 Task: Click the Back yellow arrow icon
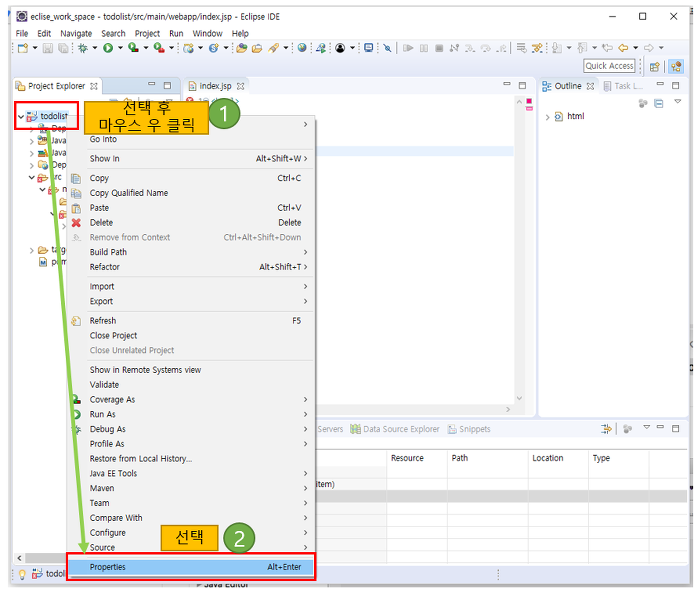[623, 47]
